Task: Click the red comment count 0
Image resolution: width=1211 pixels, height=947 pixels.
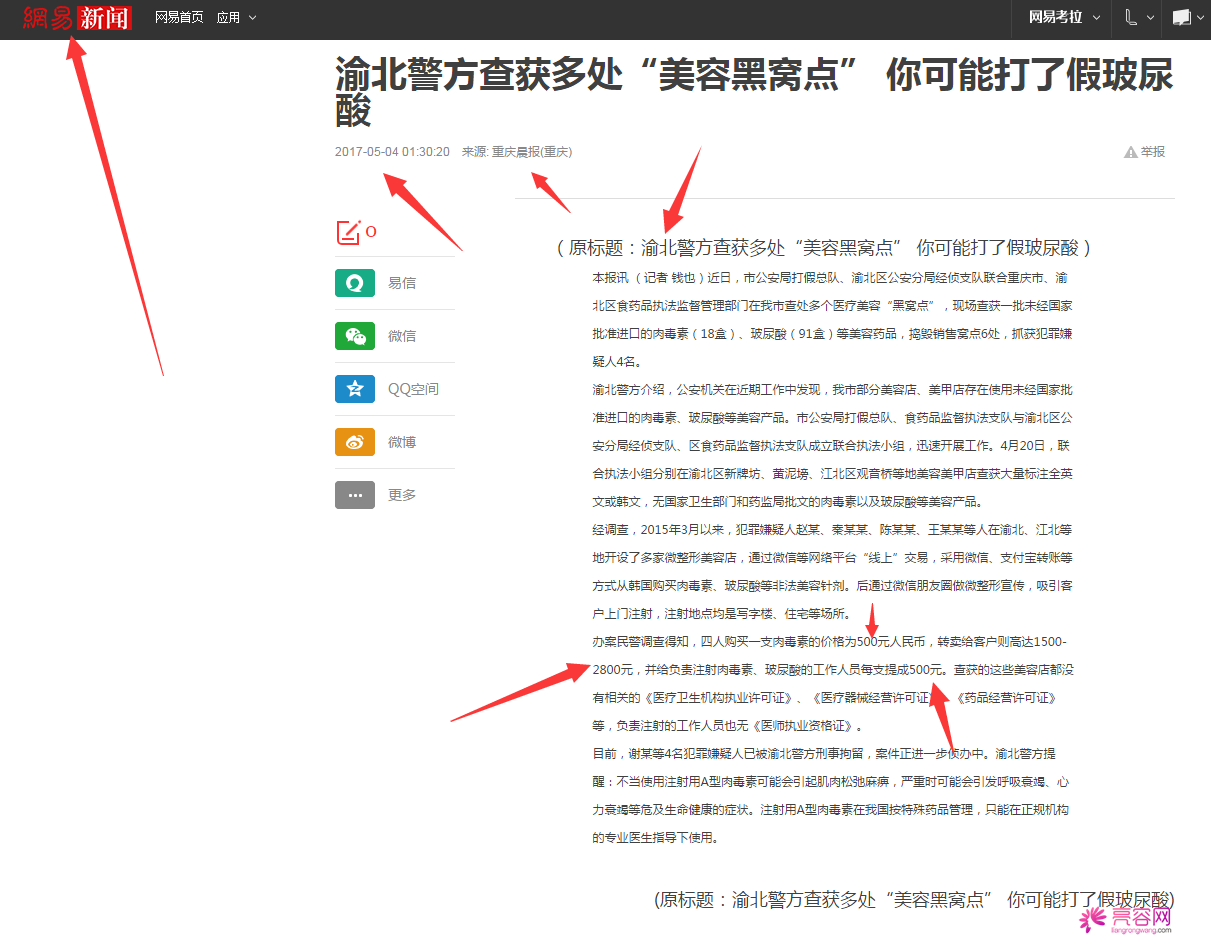Action: (x=371, y=232)
